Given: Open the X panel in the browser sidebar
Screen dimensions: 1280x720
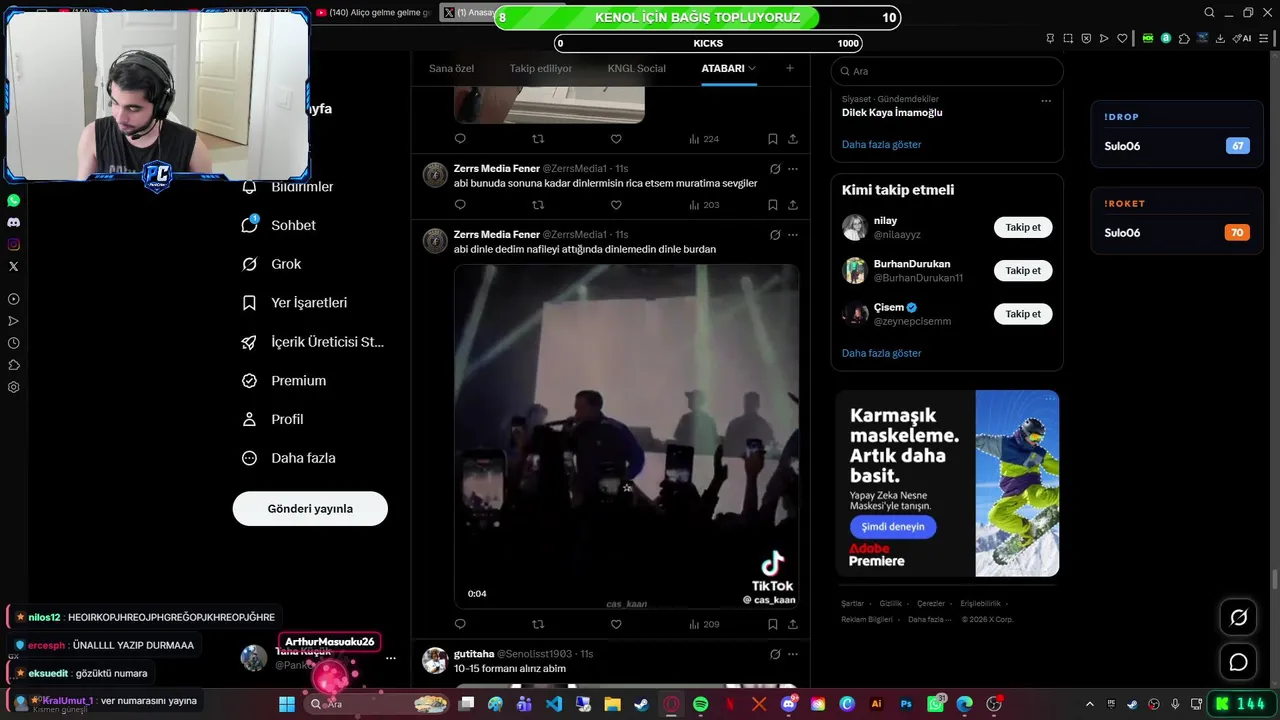Looking at the screenshot, I should 13,266.
